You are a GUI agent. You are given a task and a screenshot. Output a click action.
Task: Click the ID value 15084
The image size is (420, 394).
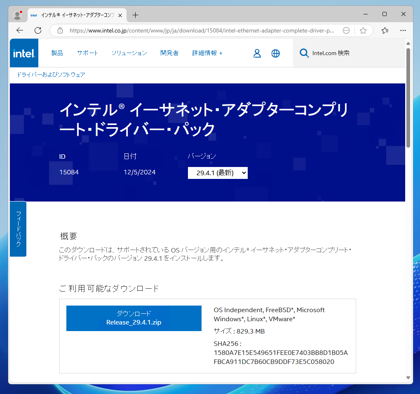[69, 172]
